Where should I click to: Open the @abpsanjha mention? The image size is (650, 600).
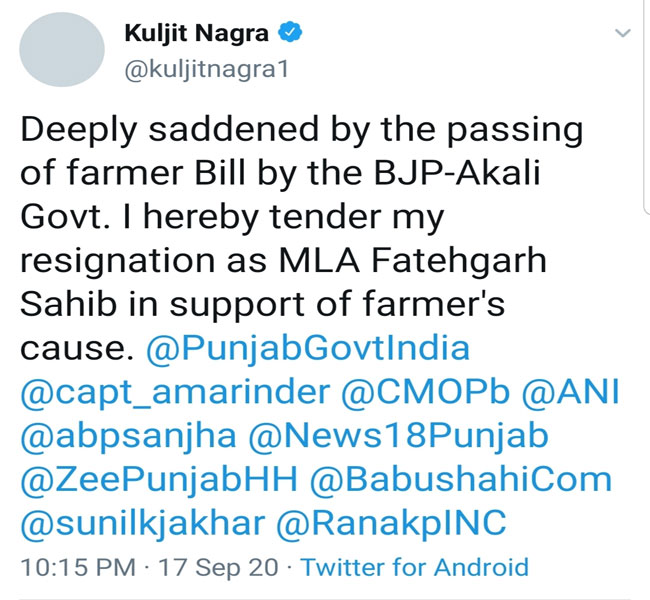pos(128,436)
